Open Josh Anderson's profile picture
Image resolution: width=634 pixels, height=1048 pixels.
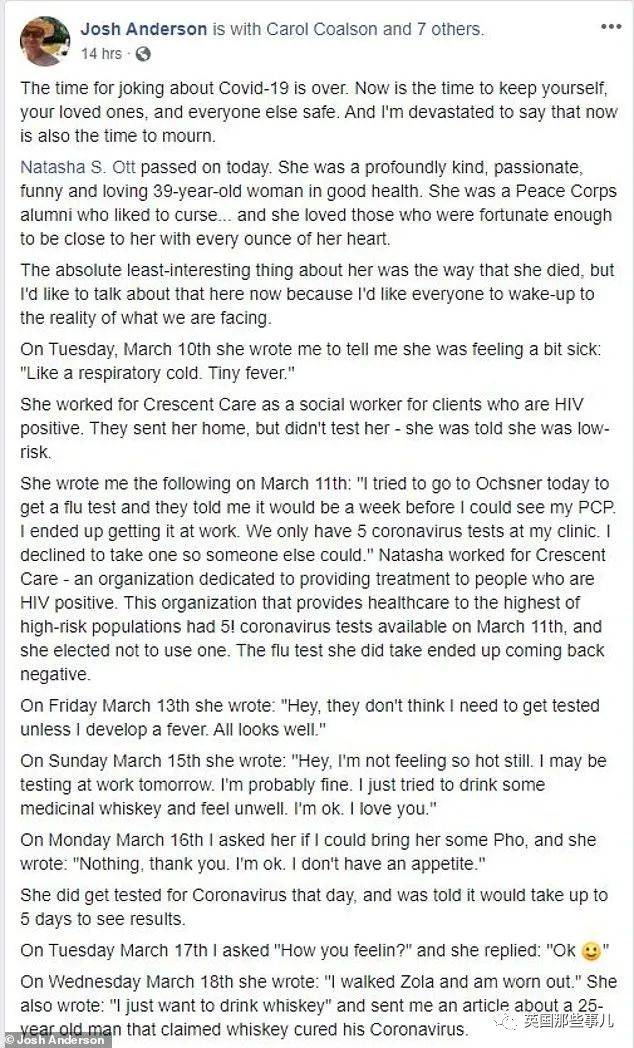click(45, 41)
